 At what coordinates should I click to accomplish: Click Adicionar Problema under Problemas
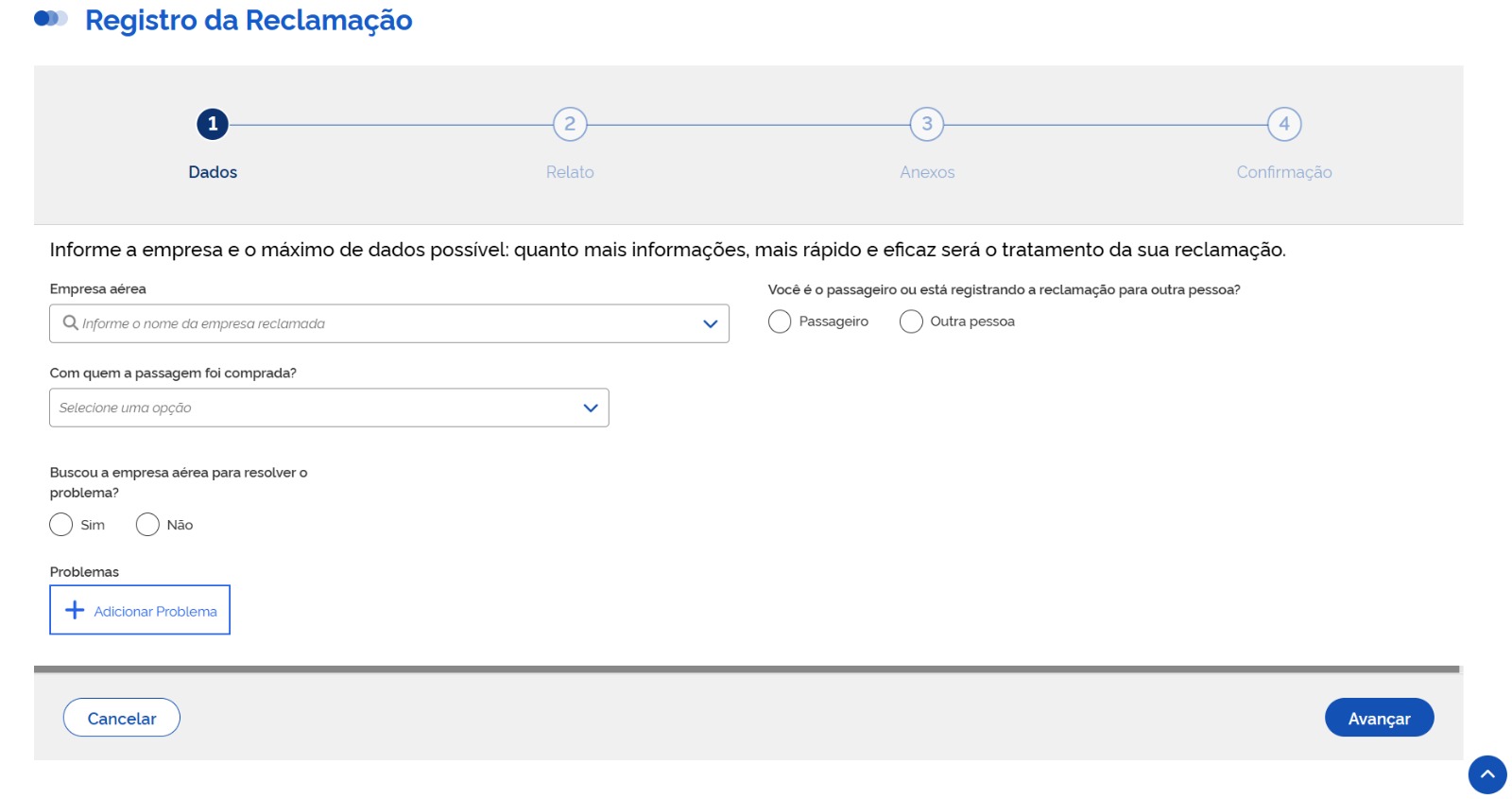click(139, 610)
